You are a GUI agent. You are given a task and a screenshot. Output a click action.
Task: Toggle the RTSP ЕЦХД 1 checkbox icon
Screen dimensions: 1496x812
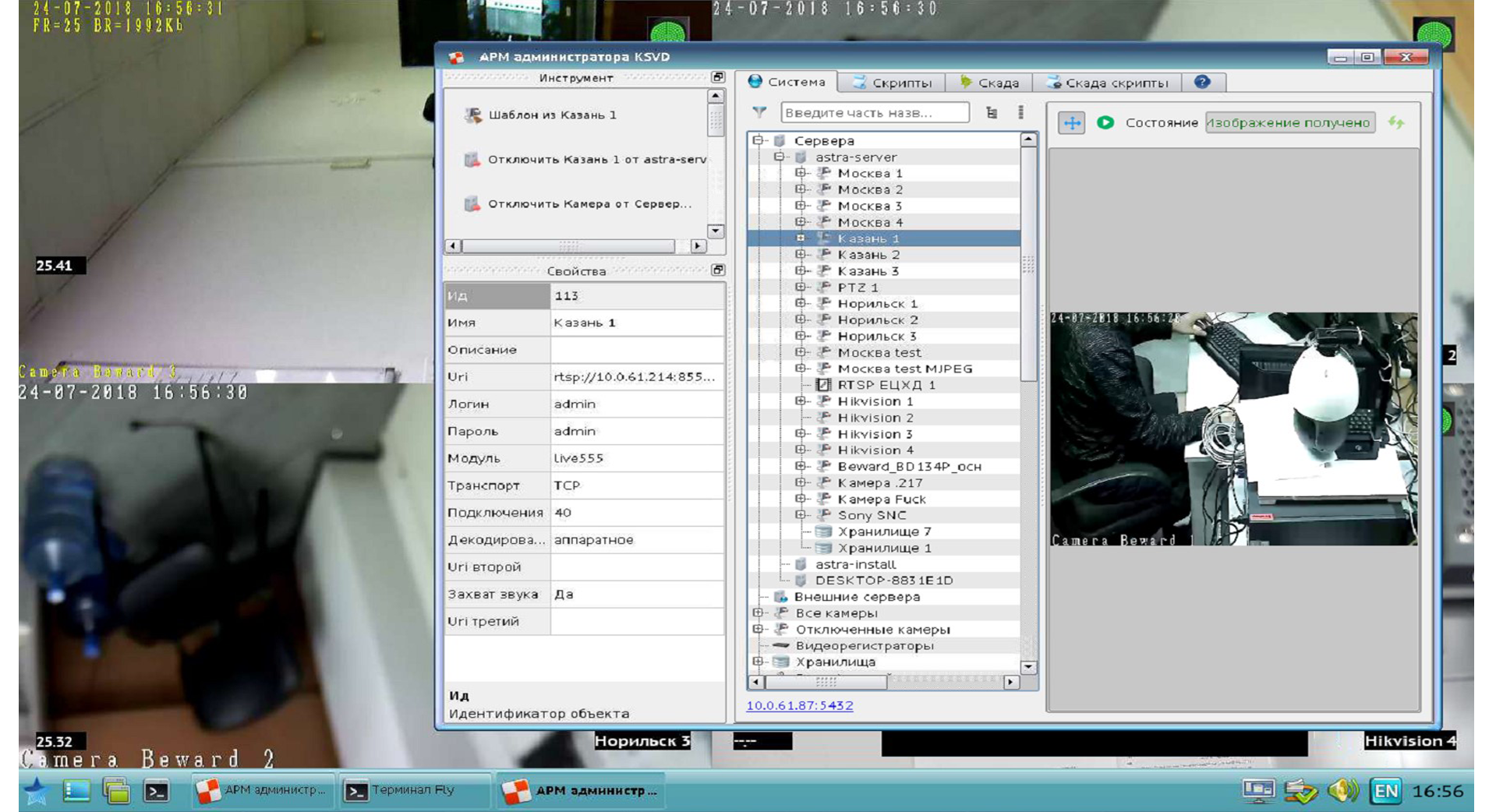click(x=823, y=385)
